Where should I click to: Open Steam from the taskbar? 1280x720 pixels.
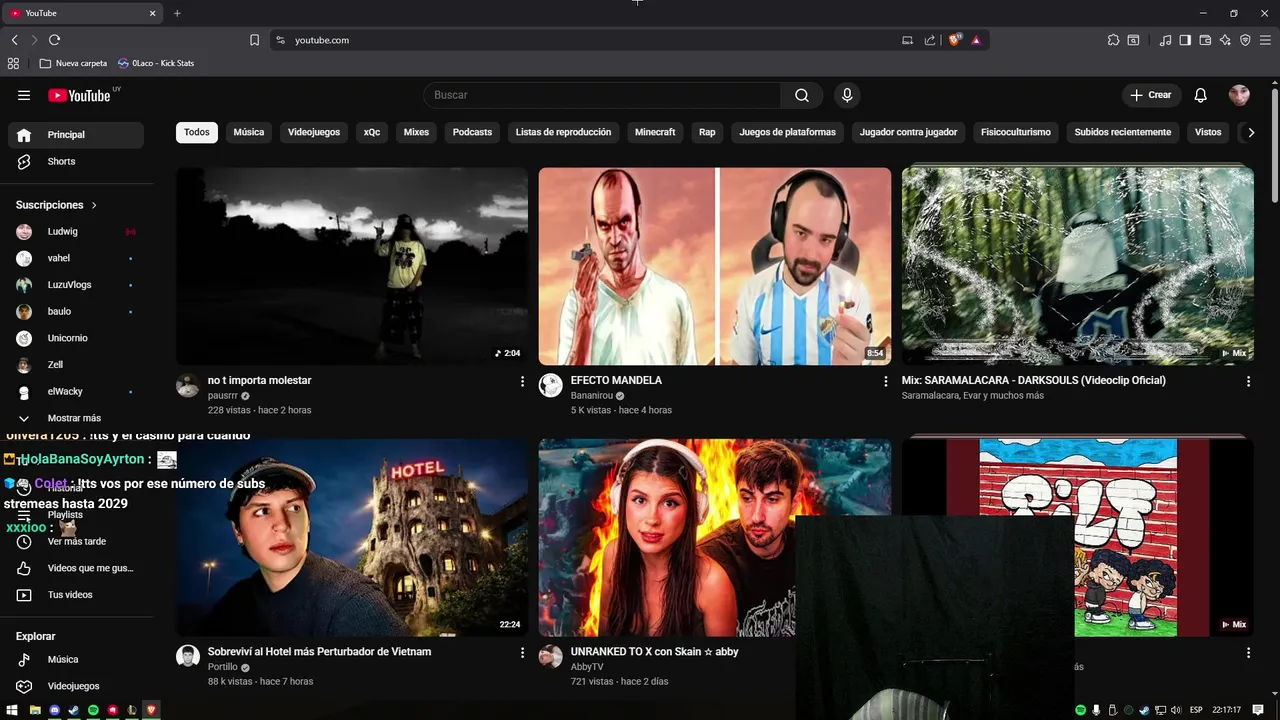pos(74,710)
